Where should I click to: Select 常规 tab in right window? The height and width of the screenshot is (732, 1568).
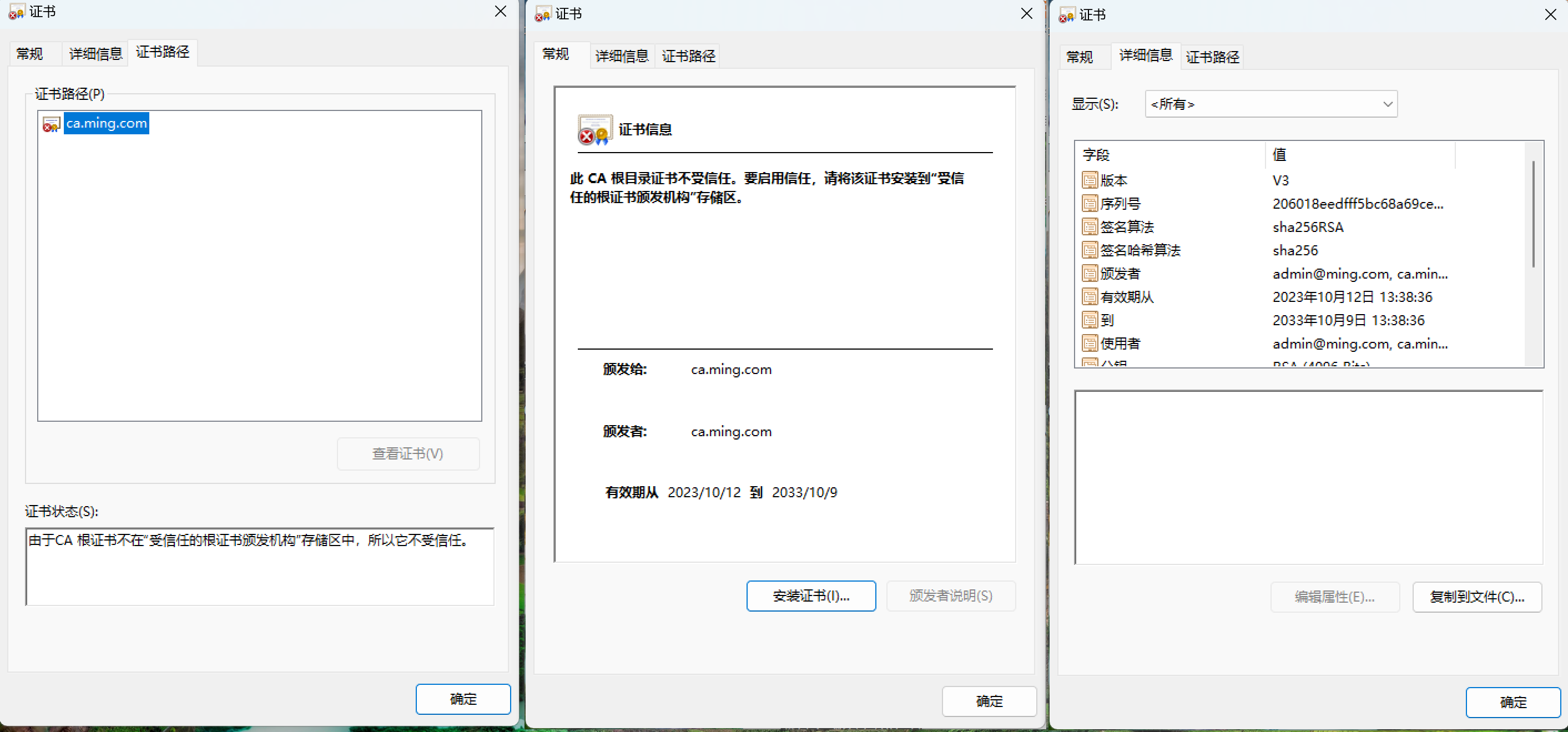[x=1079, y=57]
